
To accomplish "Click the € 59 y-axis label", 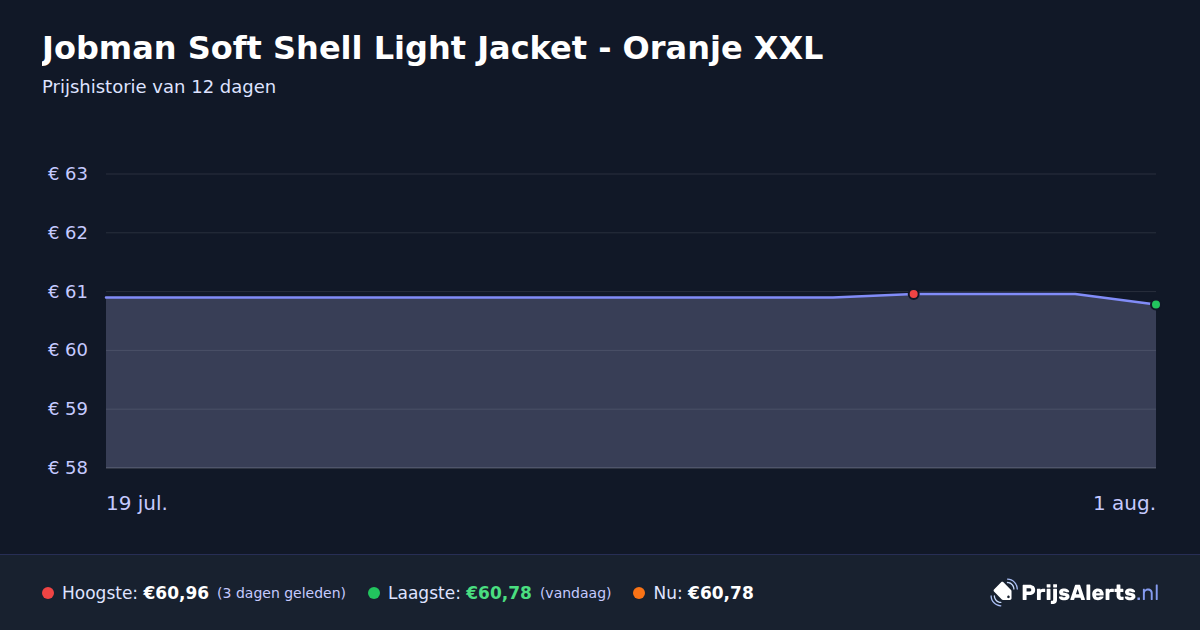I will point(68,409).
